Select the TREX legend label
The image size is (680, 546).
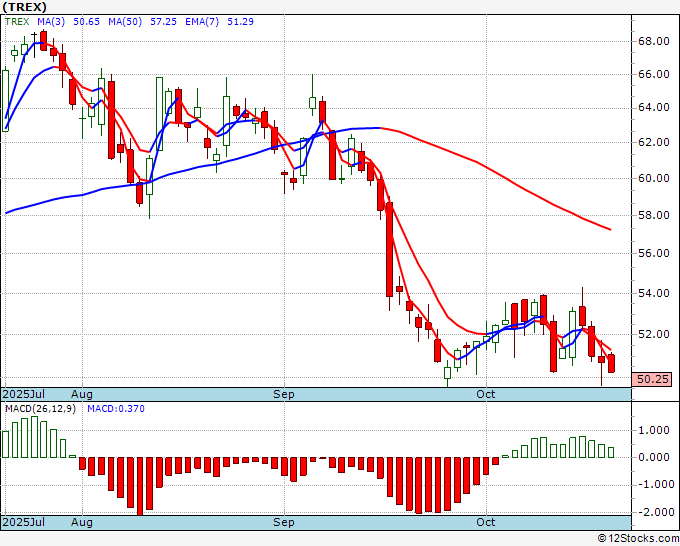pyautogui.click(x=17, y=22)
